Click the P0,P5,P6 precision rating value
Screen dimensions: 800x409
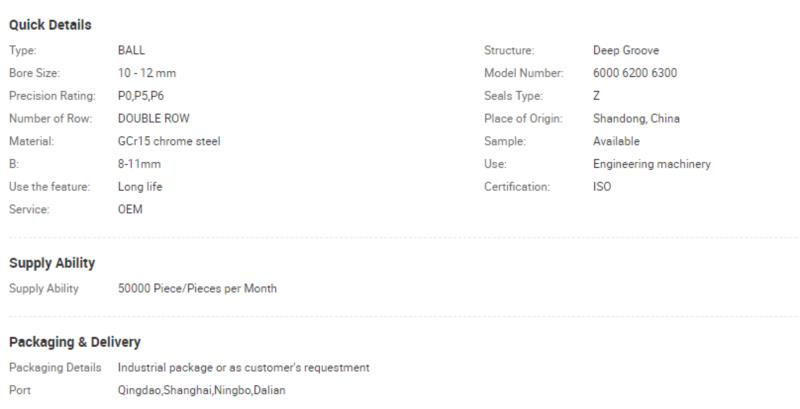click(141, 96)
